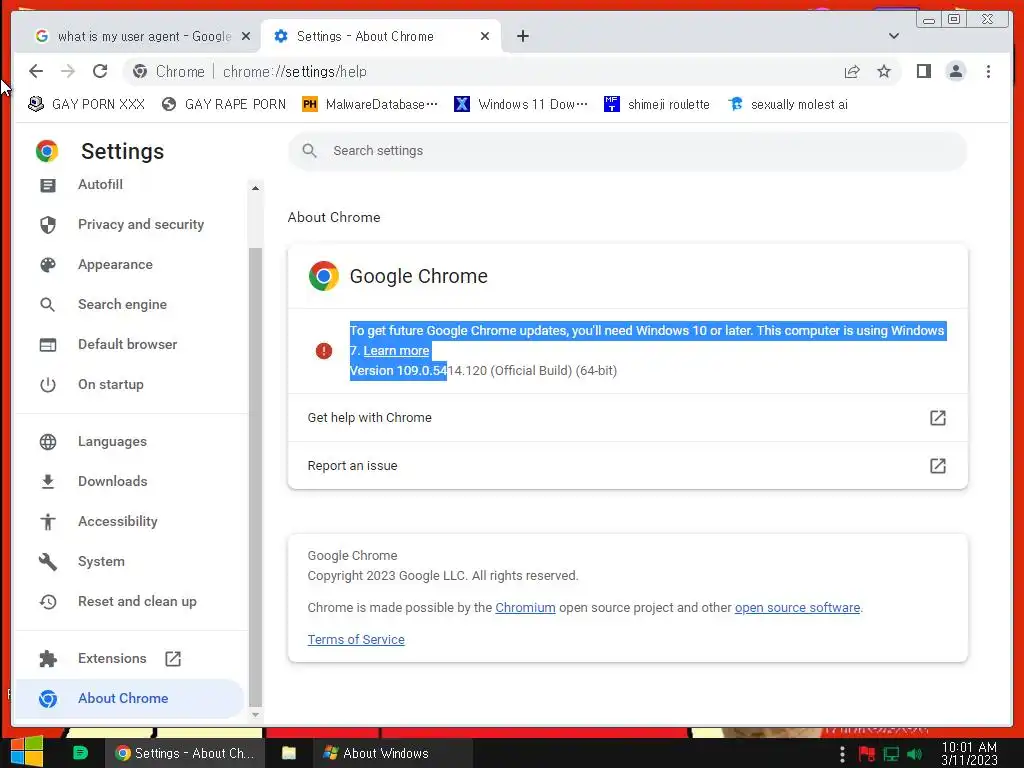This screenshot has height=768, width=1024.
Task: Select the Settings - About Chrome tab
Action: [x=381, y=36]
